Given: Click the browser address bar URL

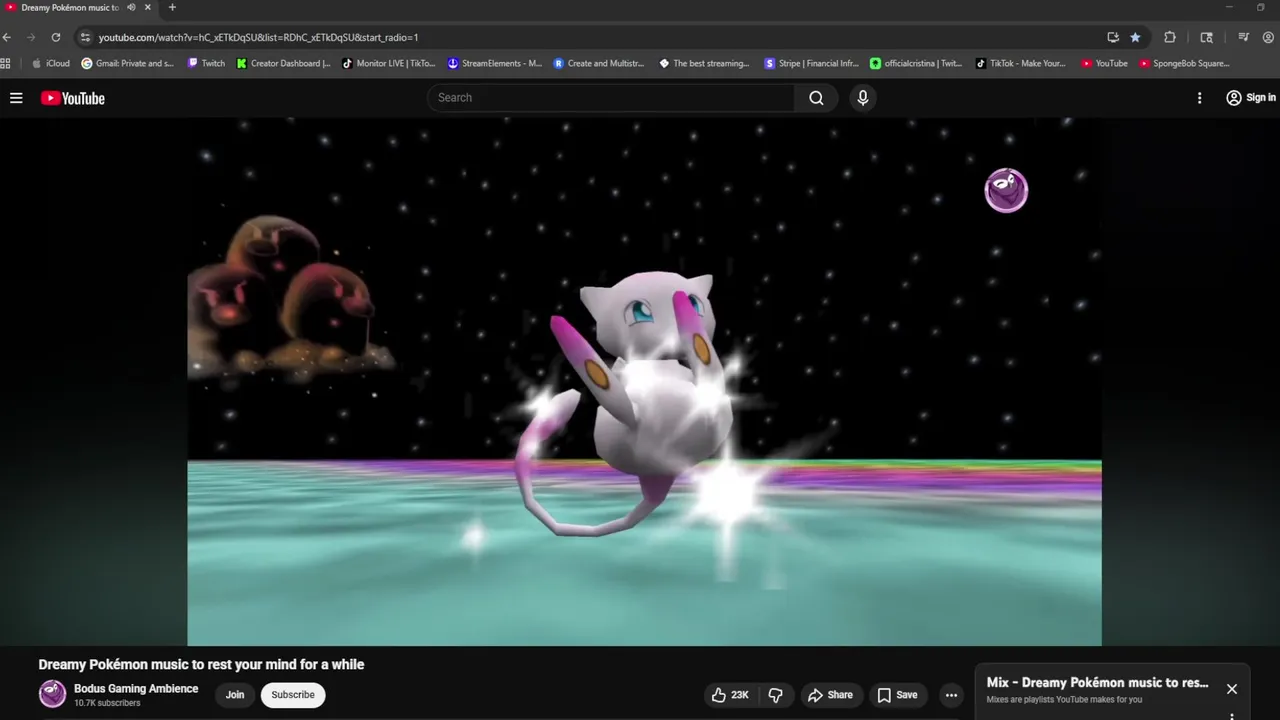Looking at the screenshot, I should (258, 37).
